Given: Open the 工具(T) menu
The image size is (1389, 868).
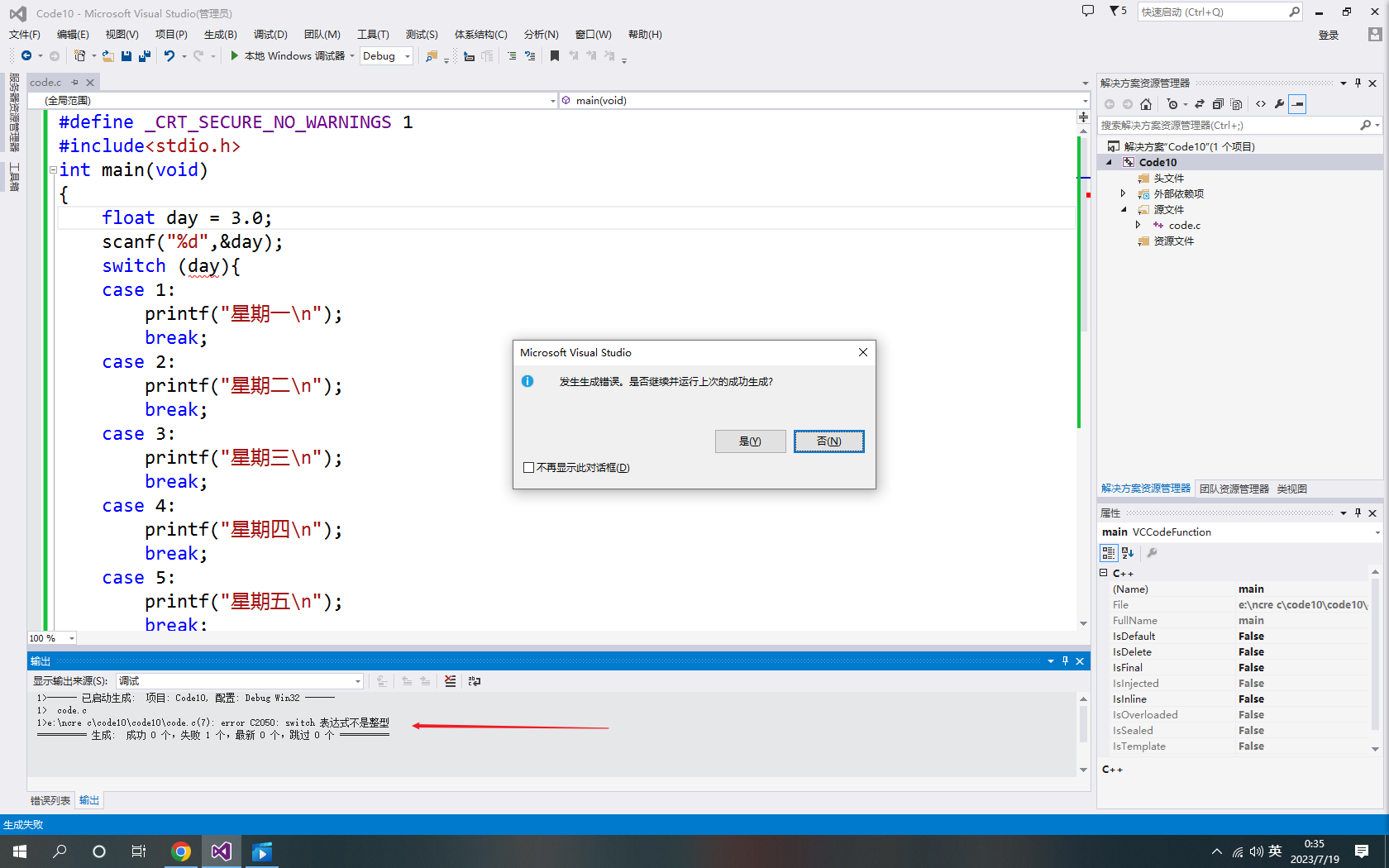Looking at the screenshot, I should [373, 35].
